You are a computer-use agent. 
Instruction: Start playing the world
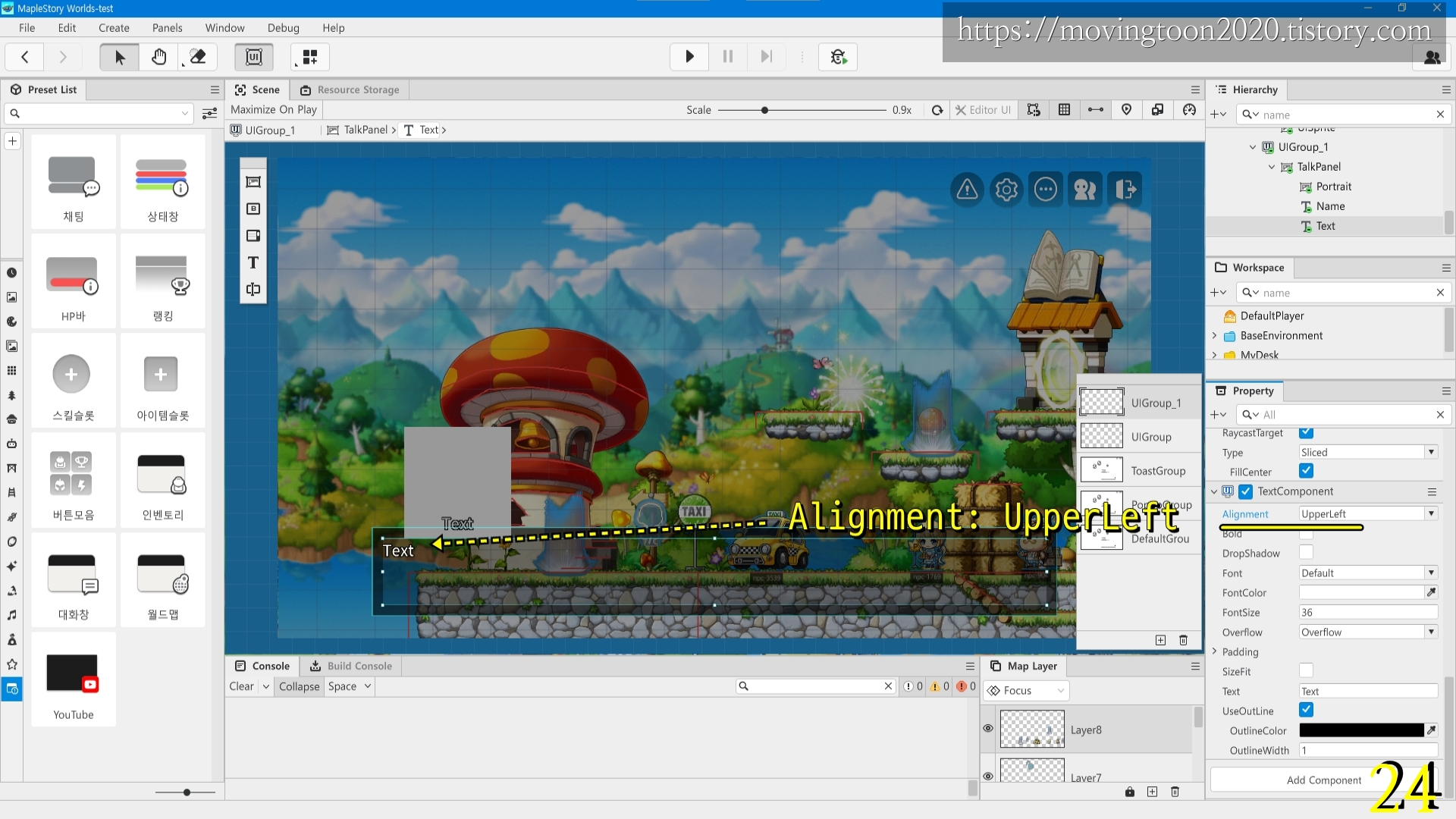point(689,56)
